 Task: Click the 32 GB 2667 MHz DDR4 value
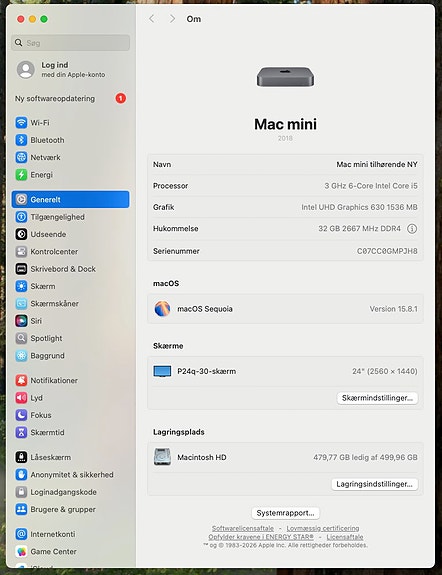(x=359, y=229)
